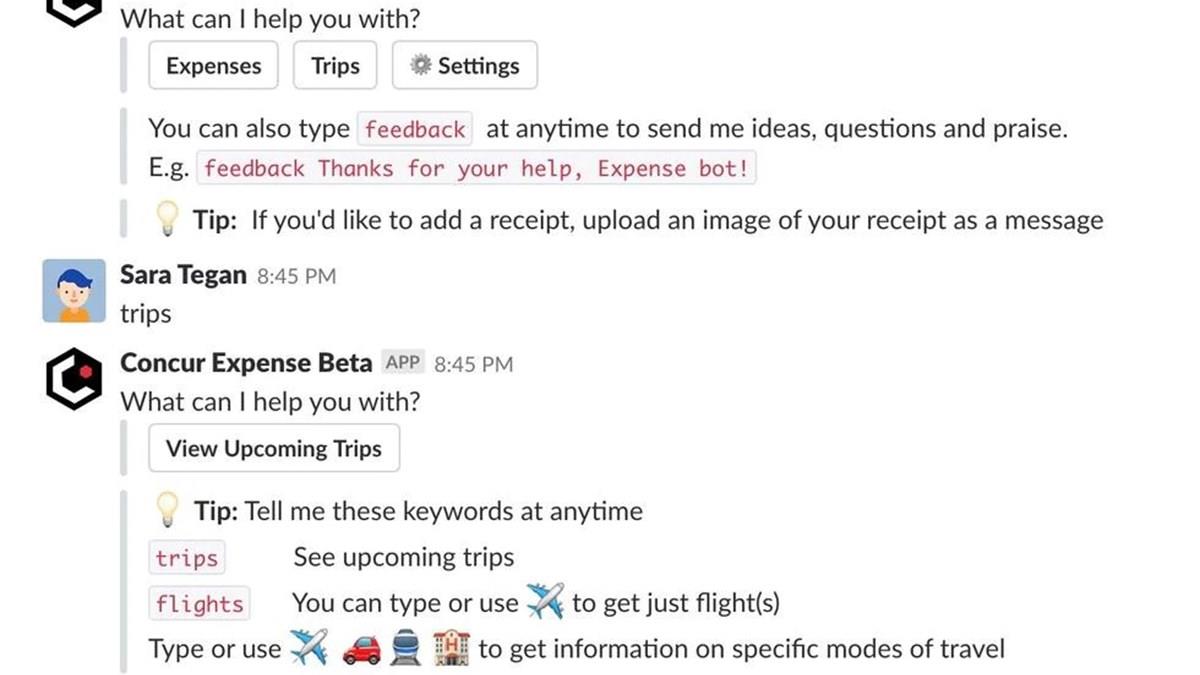This screenshot has height=675, width=1200.
Task: Click Sara Tegan's avatar picture
Action: 74,291
